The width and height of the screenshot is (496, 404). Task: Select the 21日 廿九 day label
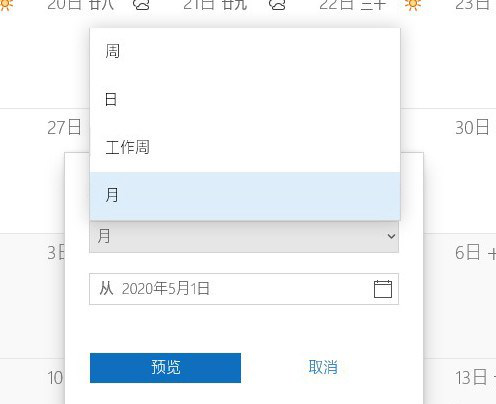point(215,5)
